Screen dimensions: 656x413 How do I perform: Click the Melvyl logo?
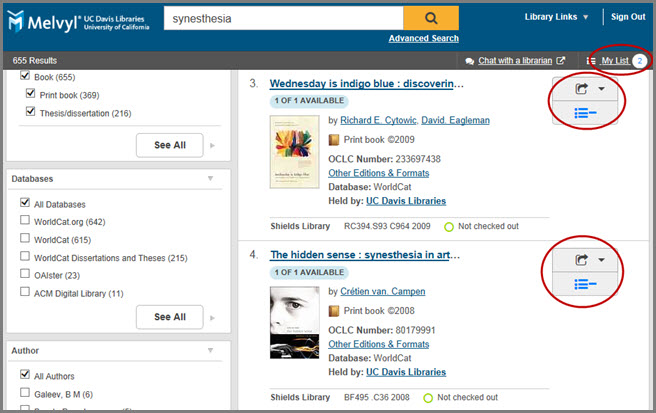[x=61, y=18]
